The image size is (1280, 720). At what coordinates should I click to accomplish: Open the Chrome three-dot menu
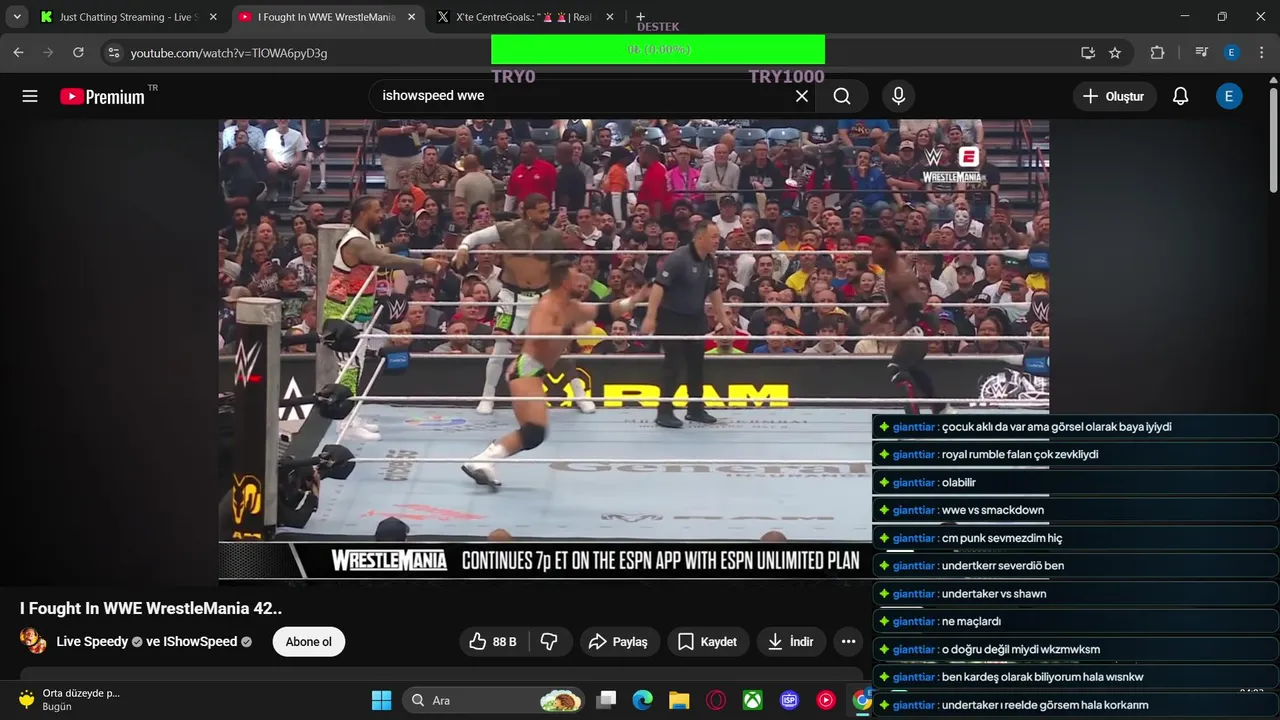pos(1261,52)
